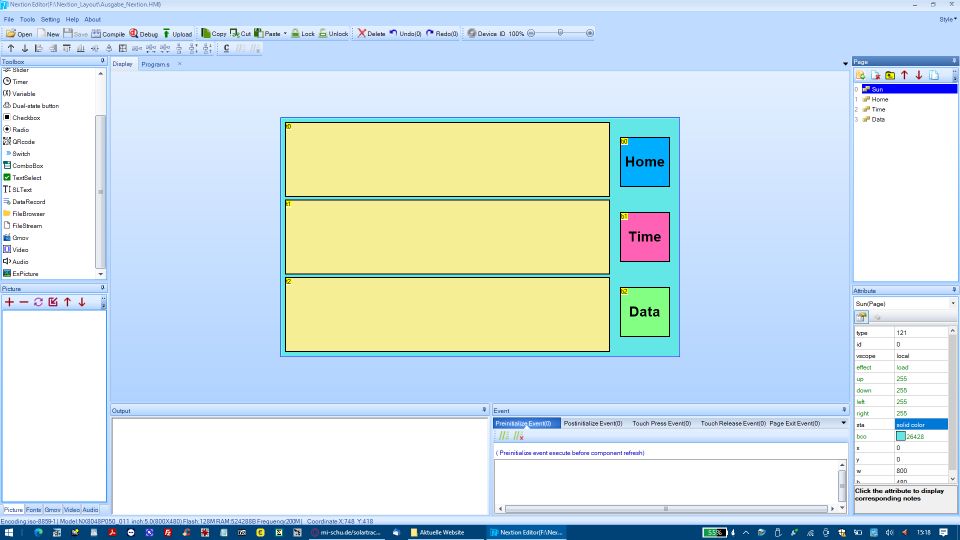Expand the Sun(Page) attribute dropdown
The image size is (960, 540).
click(951, 303)
